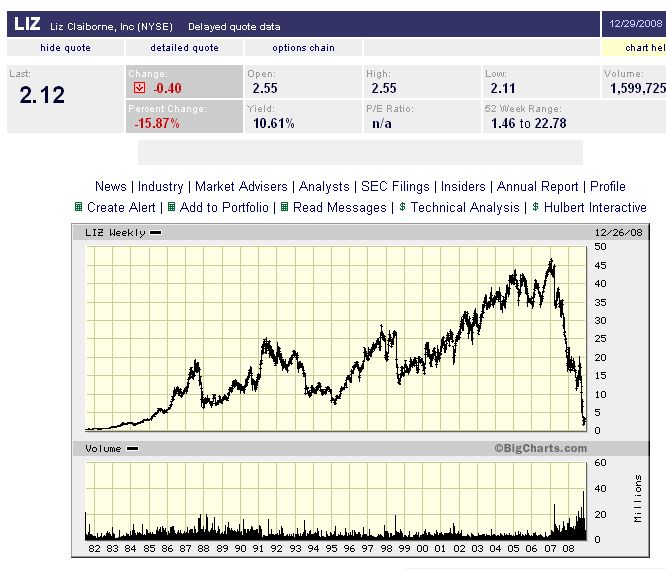
Task: Click the 12/26/08 chart date label
Action: click(618, 232)
